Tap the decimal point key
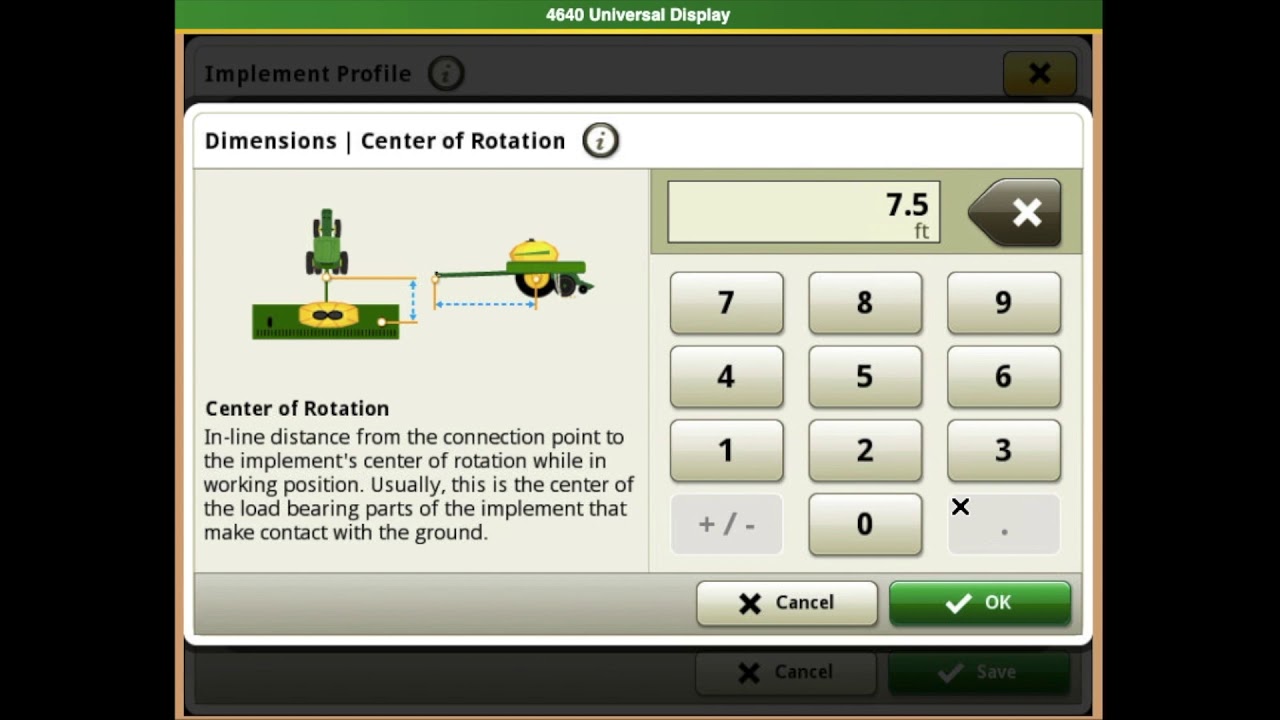1280x720 pixels. (1003, 525)
